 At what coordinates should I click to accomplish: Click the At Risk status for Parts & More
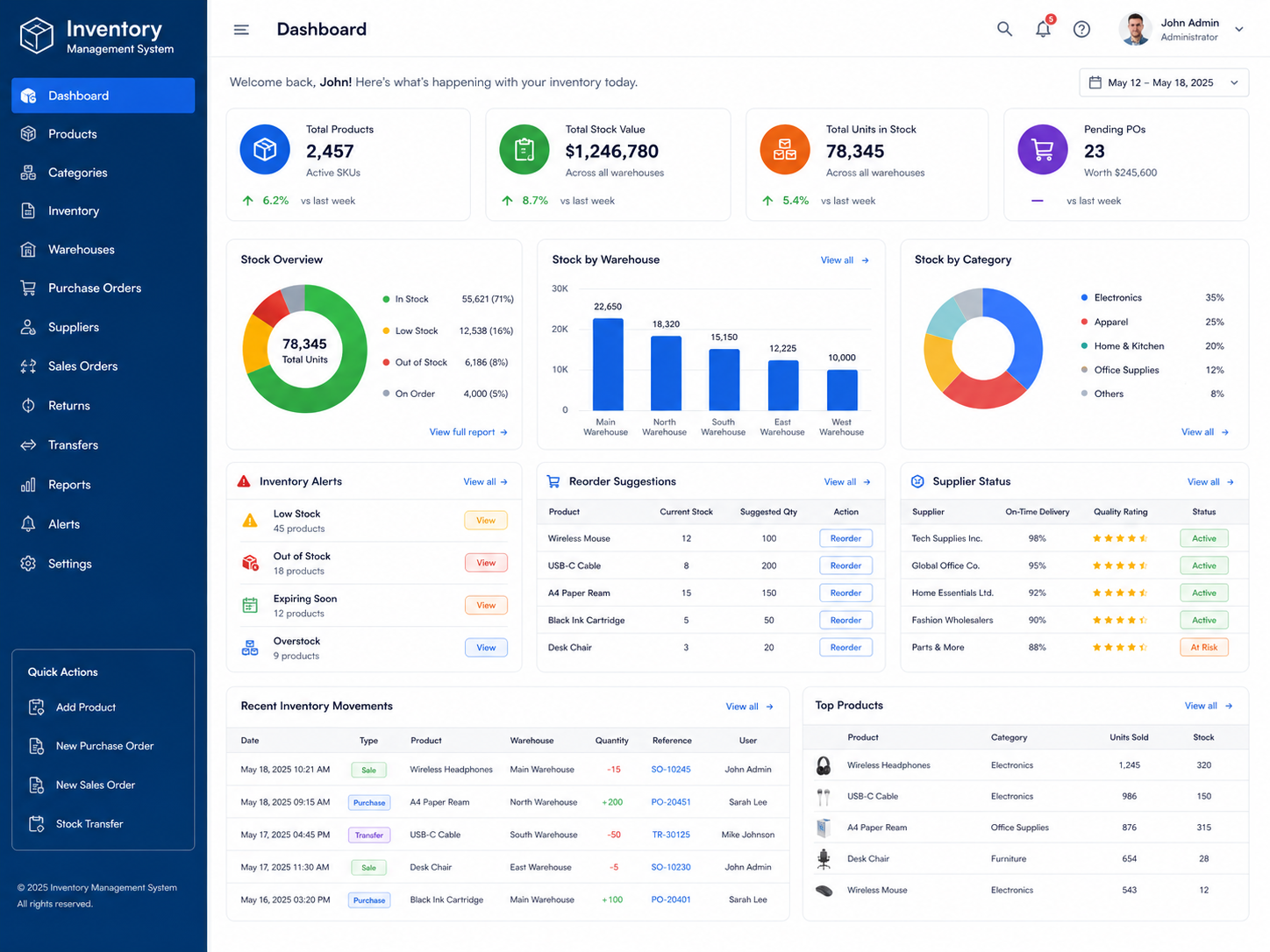pyautogui.click(x=1204, y=648)
